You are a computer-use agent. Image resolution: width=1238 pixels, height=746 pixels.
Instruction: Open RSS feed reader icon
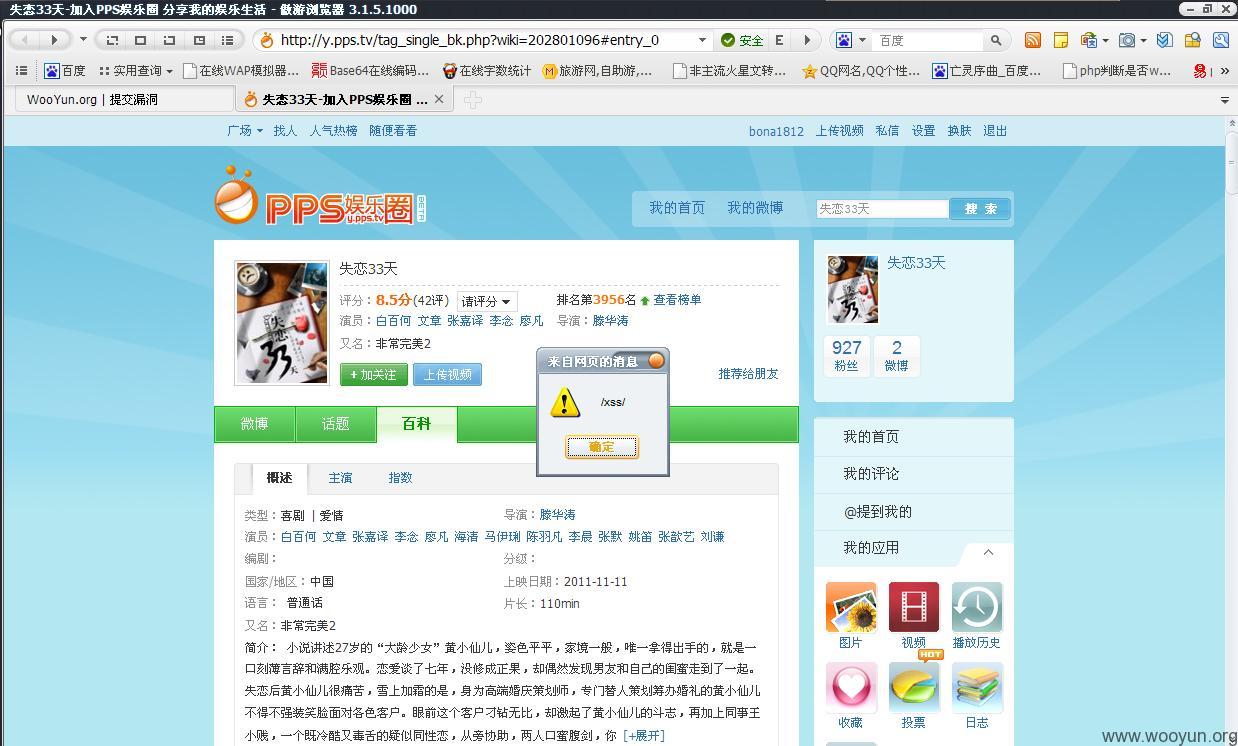point(1033,40)
